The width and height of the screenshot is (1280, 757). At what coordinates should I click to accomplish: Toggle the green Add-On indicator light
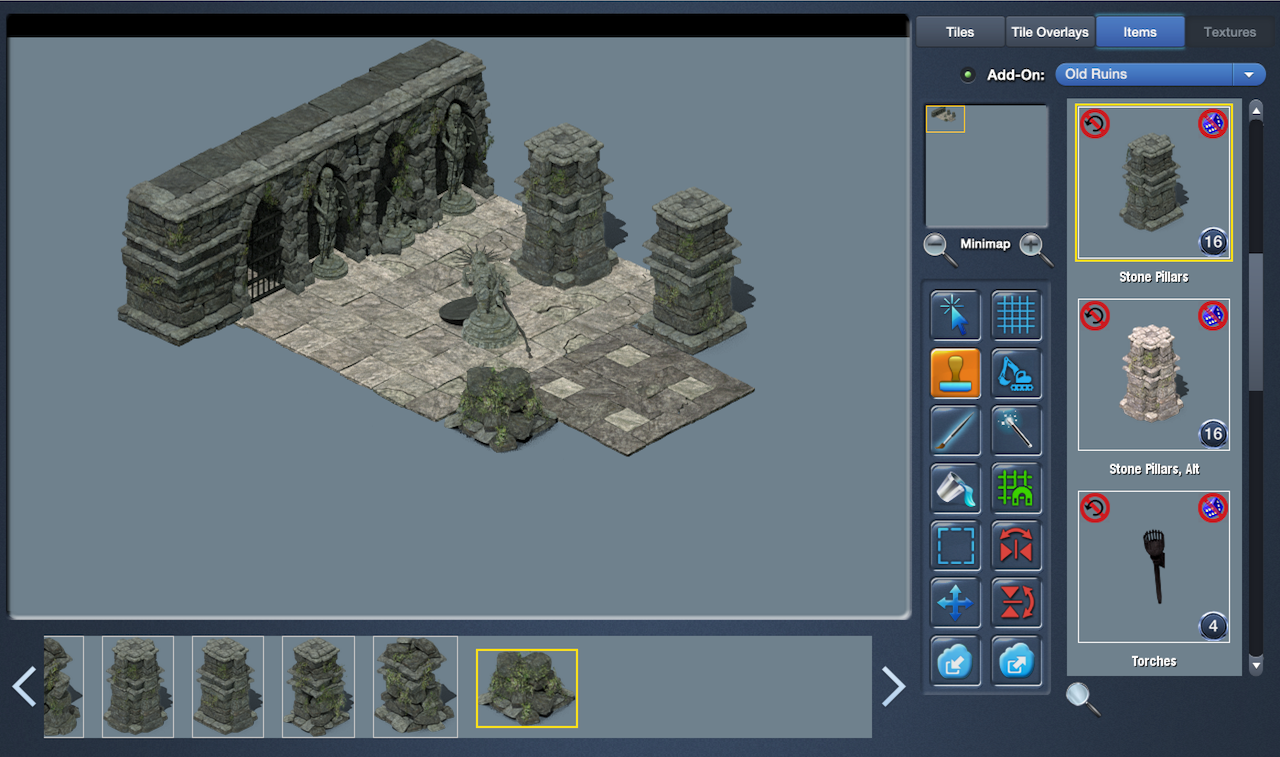coord(967,75)
